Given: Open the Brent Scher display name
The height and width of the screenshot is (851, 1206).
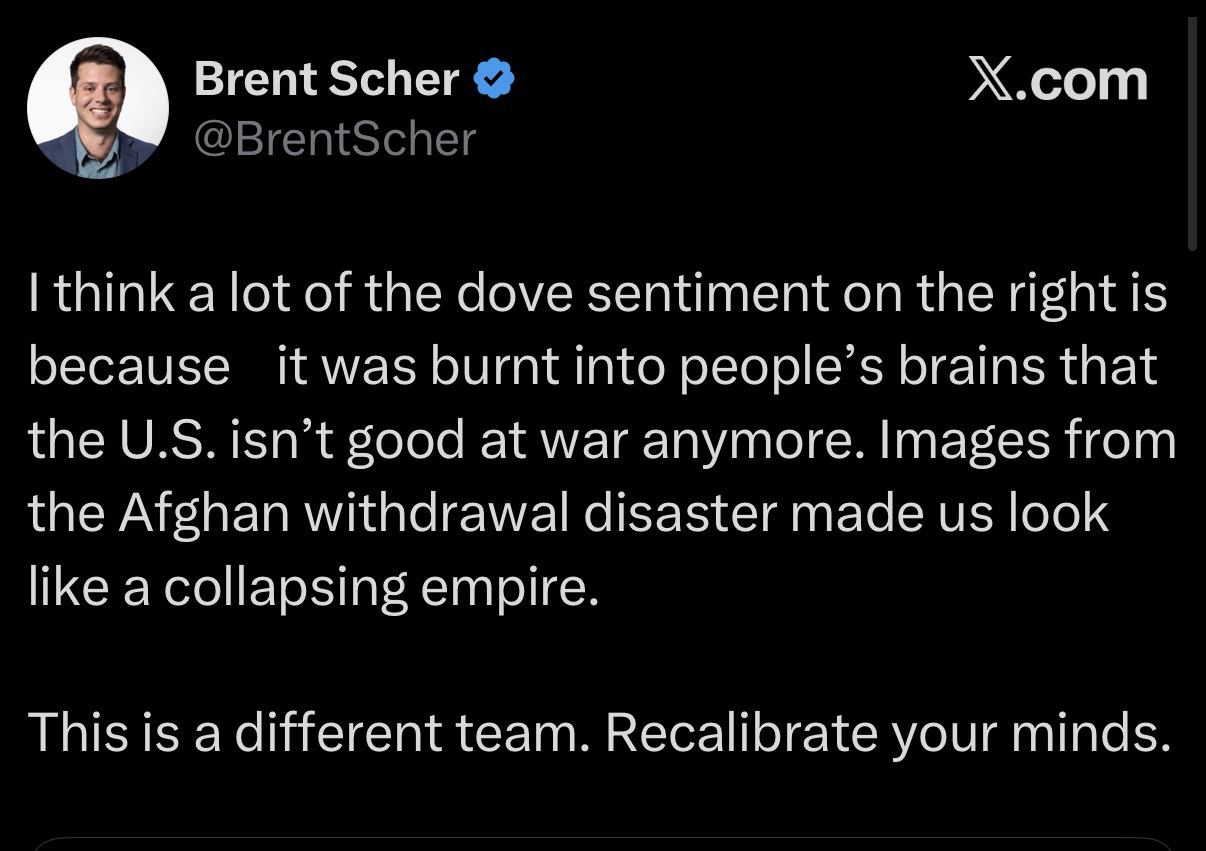Looking at the screenshot, I should click(x=326, y=78).
